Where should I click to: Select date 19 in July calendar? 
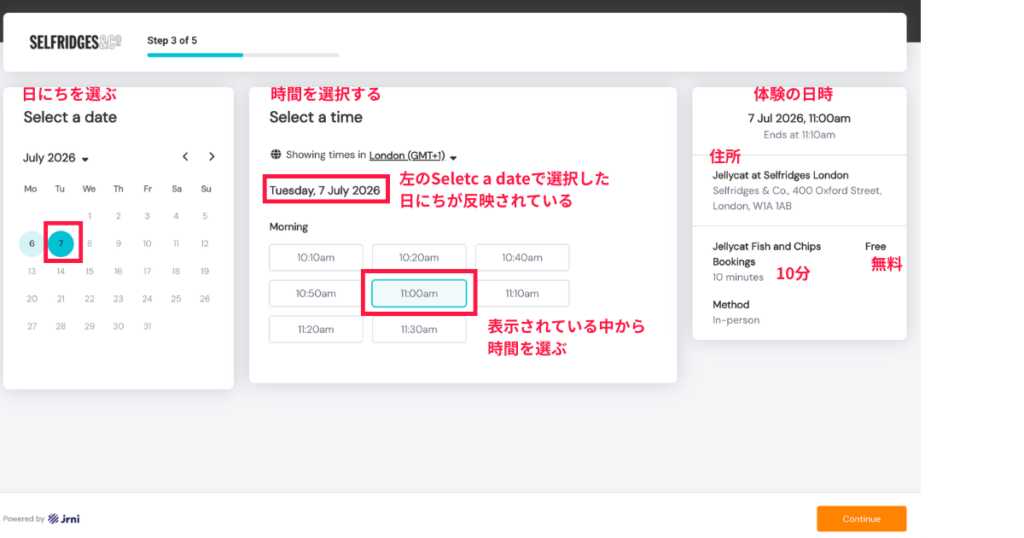tap(204, 271)
